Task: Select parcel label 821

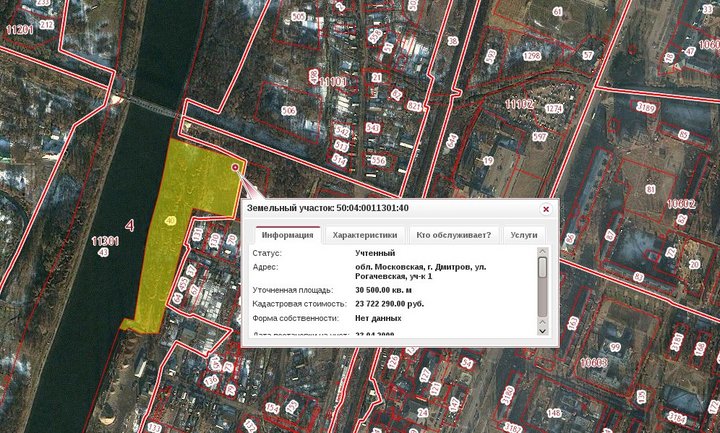Action: 414,105
